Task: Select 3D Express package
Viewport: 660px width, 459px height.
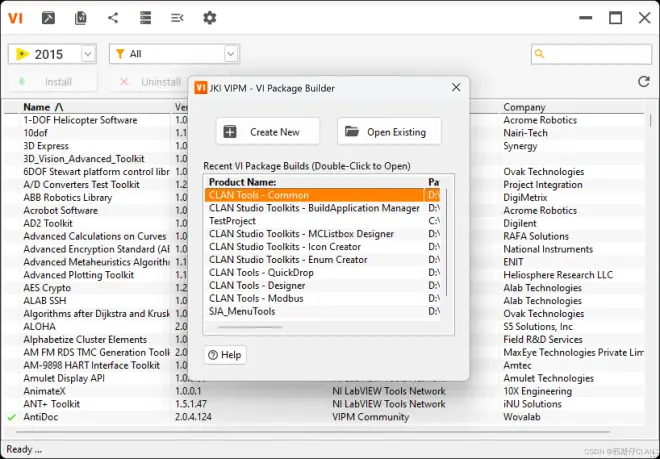Action: [x=46, y=146]
